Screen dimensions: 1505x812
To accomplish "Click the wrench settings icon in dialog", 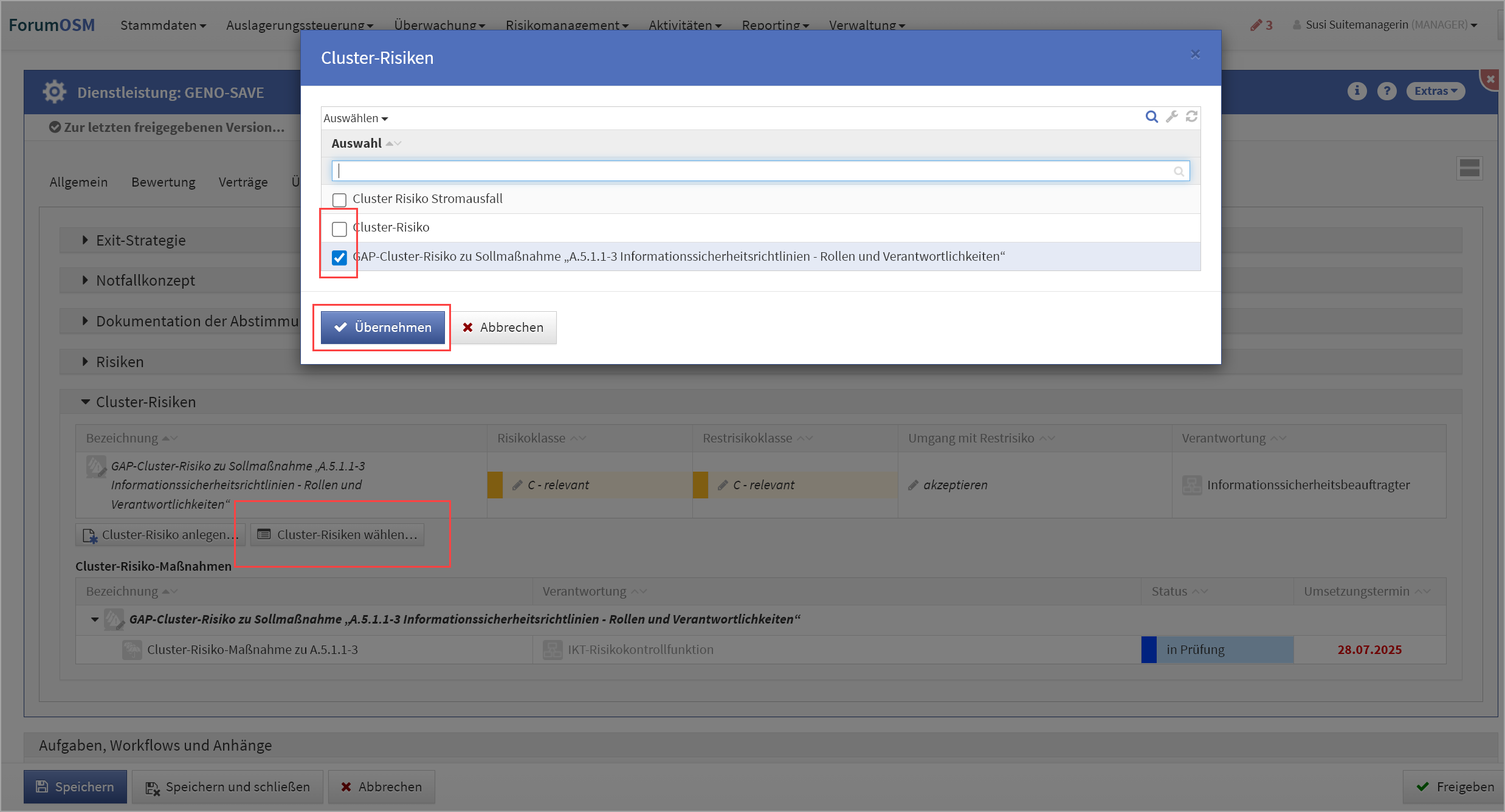I will point(1172,117).
